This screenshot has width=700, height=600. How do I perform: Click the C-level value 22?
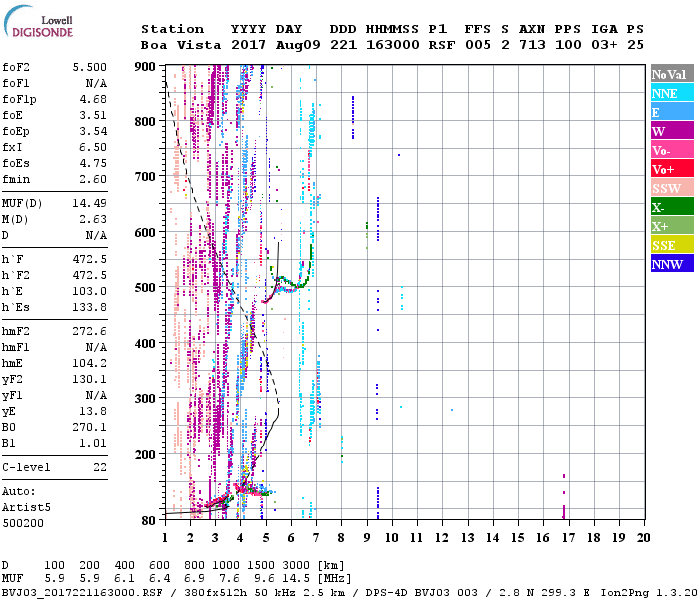pyautogui.click(x=100, y=467)
